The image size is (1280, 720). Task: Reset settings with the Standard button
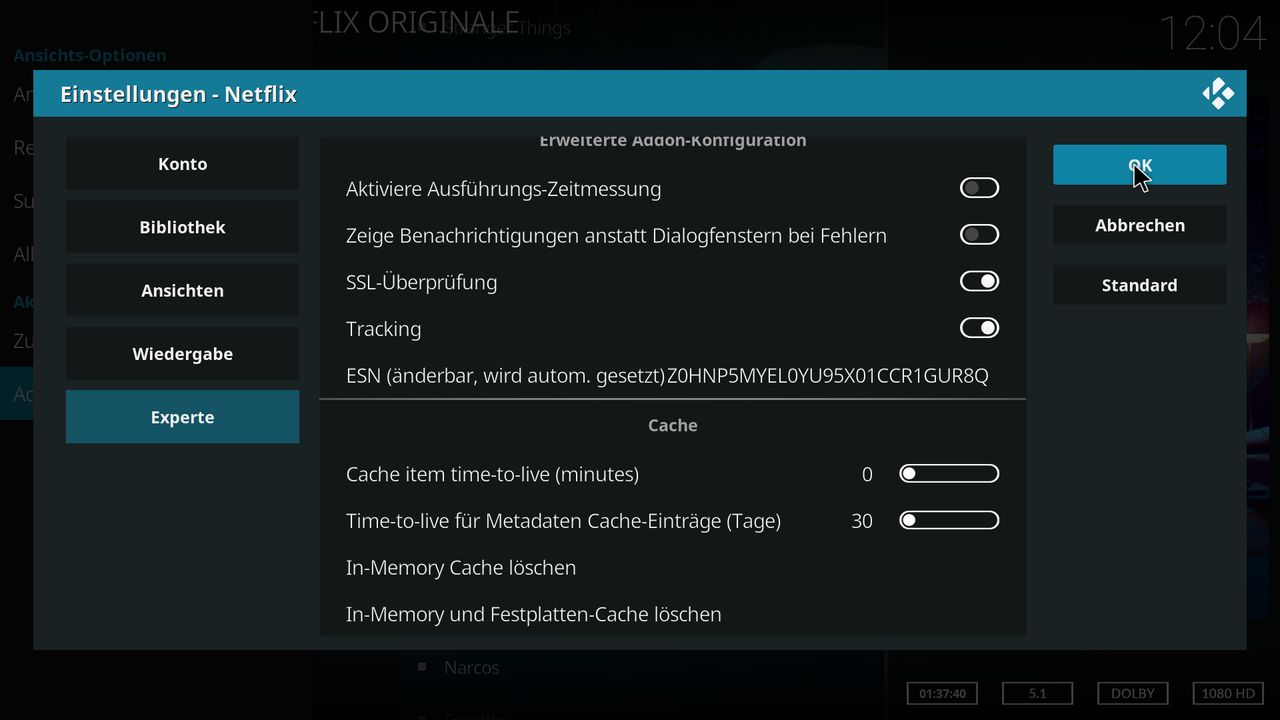coord(1139,285)
